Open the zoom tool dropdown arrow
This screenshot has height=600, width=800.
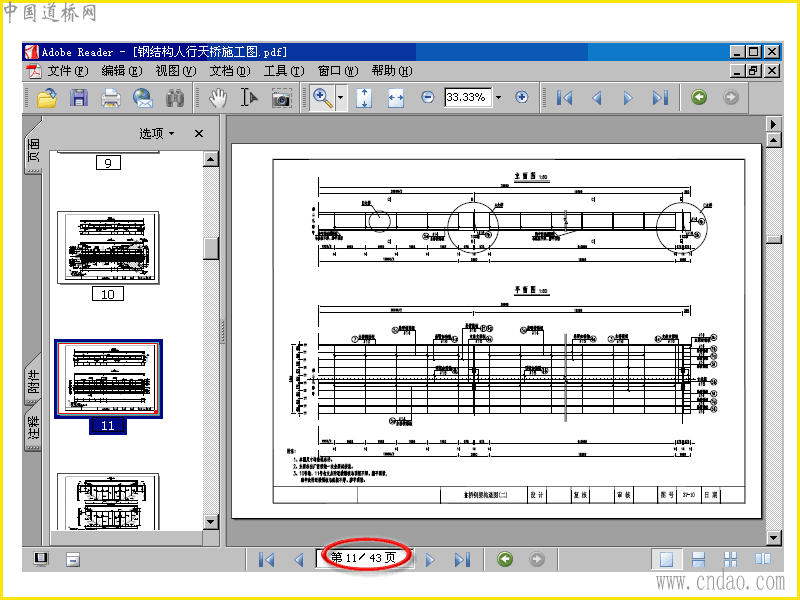coord(341,98)
